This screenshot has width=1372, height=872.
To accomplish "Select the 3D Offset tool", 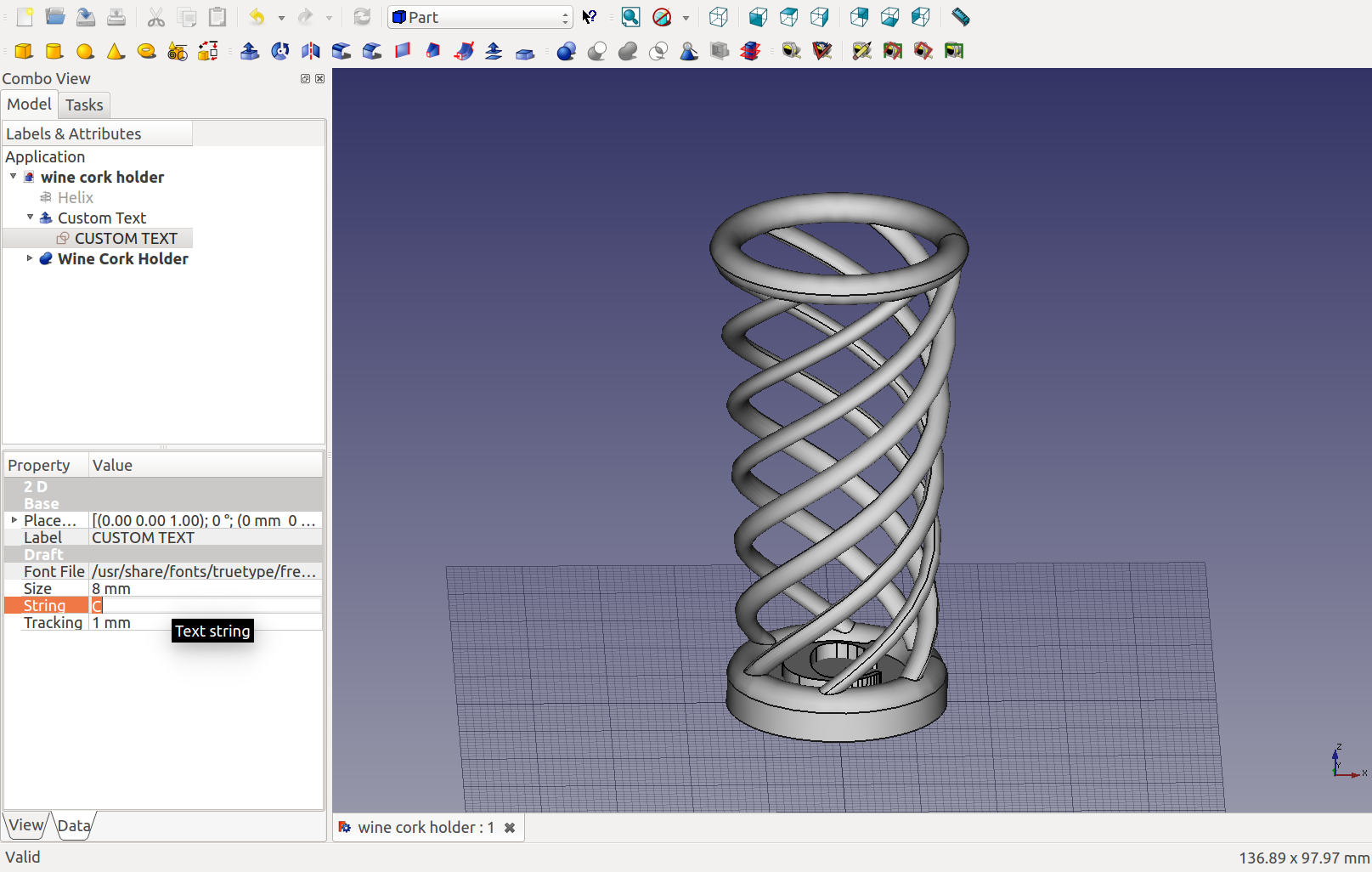I will click(494, 51).
